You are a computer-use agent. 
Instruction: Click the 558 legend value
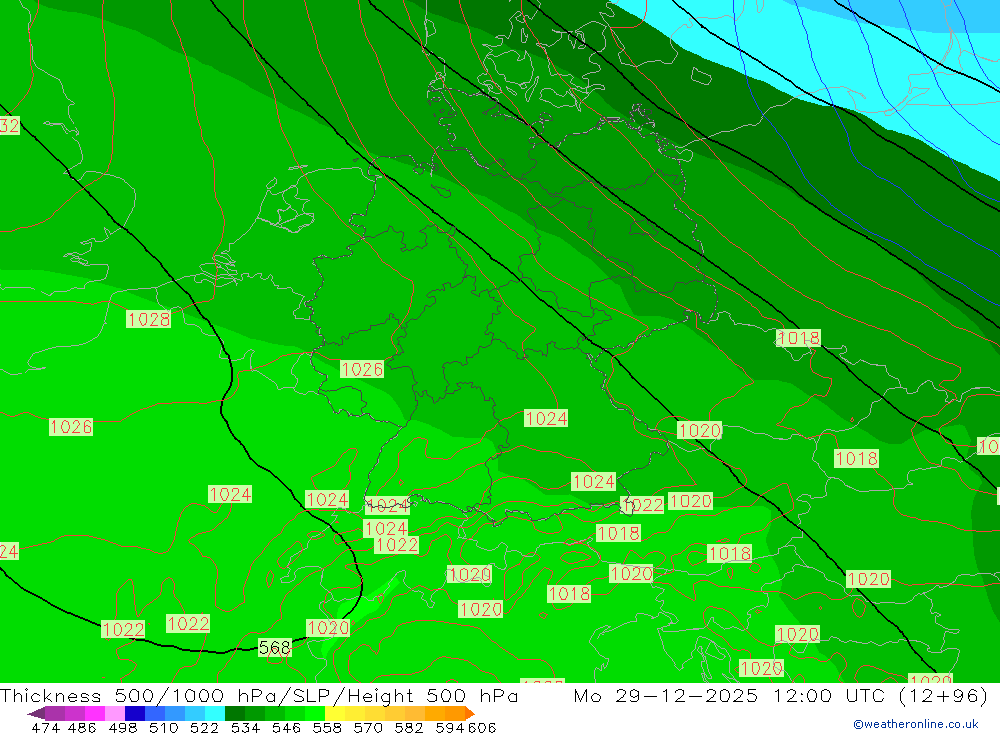327,728
